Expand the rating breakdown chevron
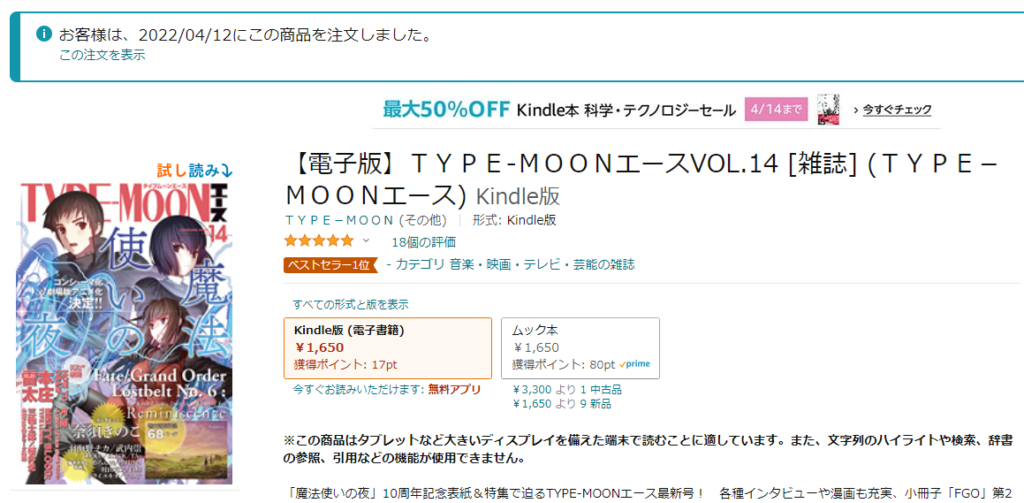This screenshot has width=1024, height=503. click(x=366, y=240)
